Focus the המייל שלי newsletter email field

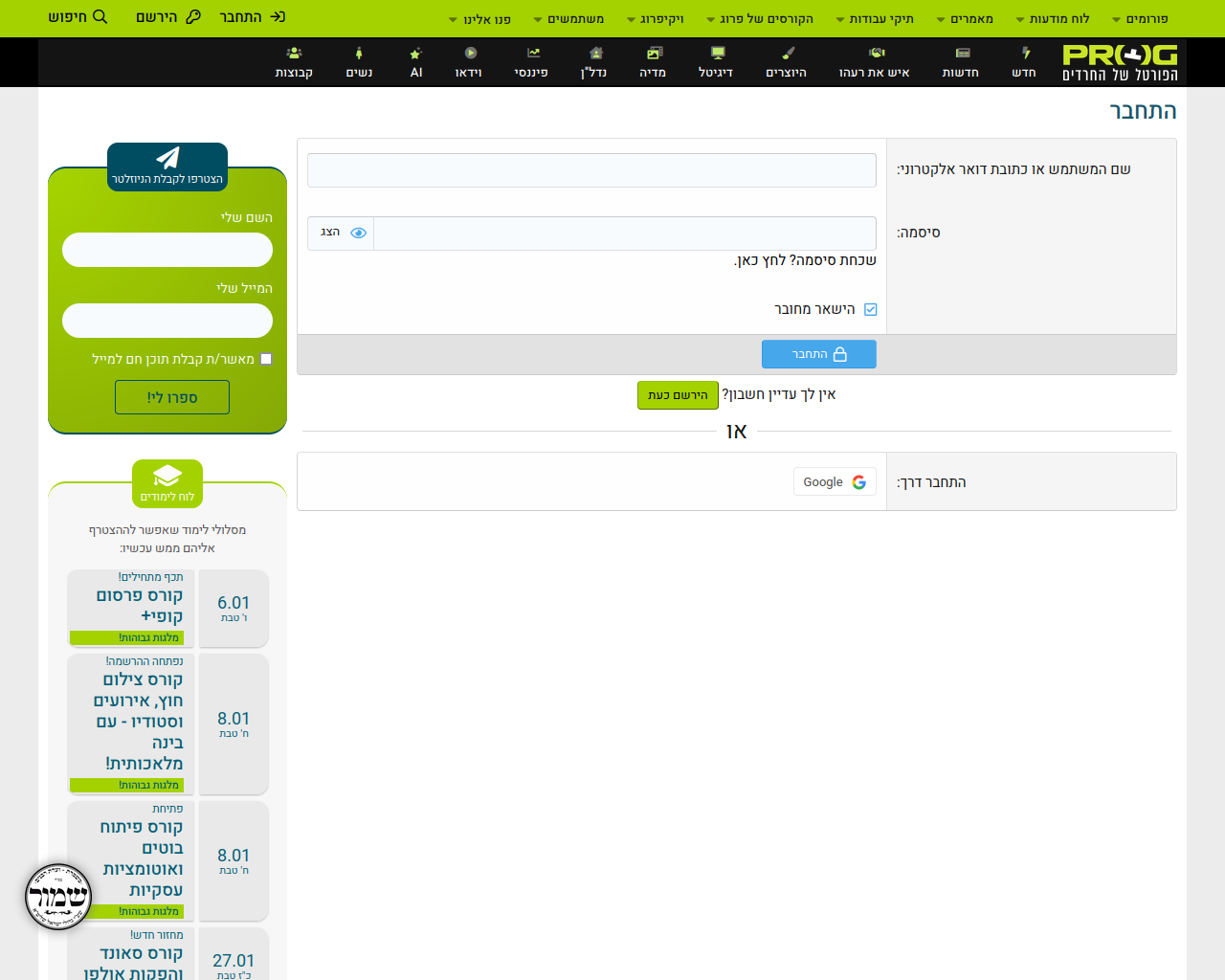[167, 321]
